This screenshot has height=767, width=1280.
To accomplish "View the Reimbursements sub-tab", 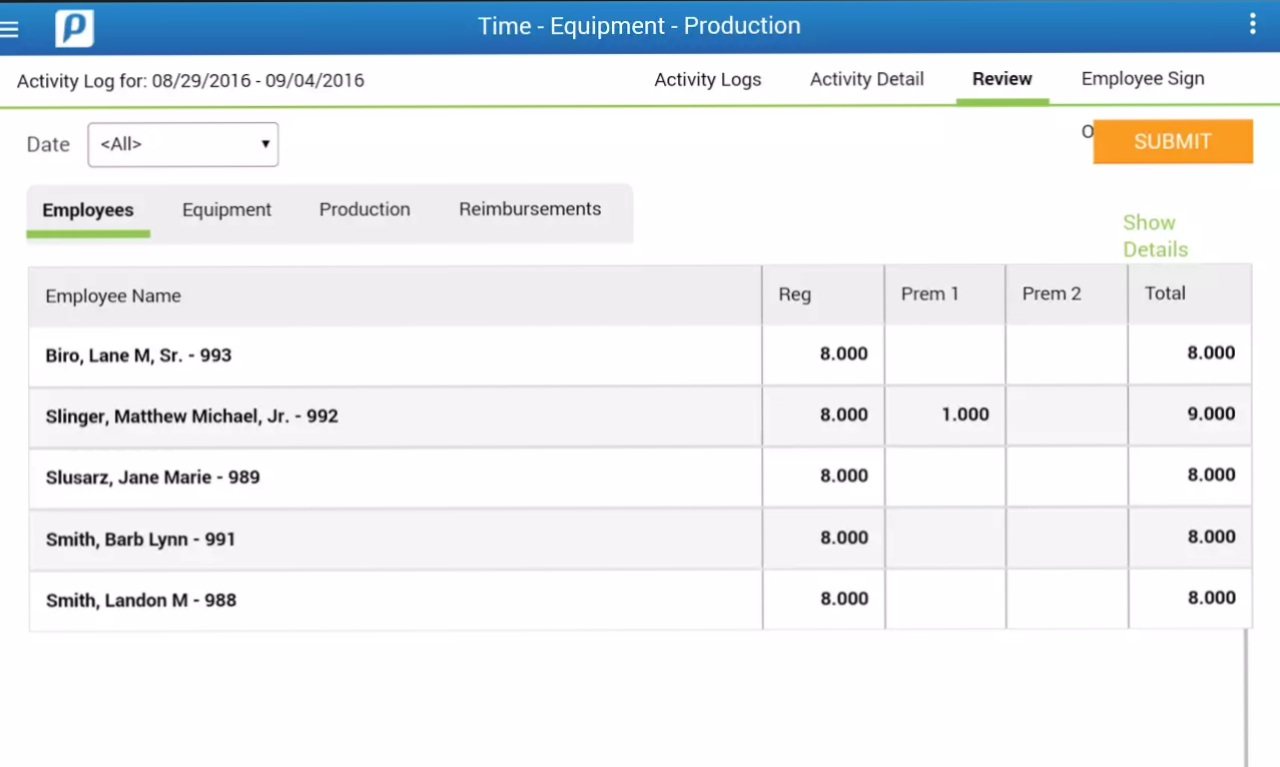I will click(x=530, y=210).
